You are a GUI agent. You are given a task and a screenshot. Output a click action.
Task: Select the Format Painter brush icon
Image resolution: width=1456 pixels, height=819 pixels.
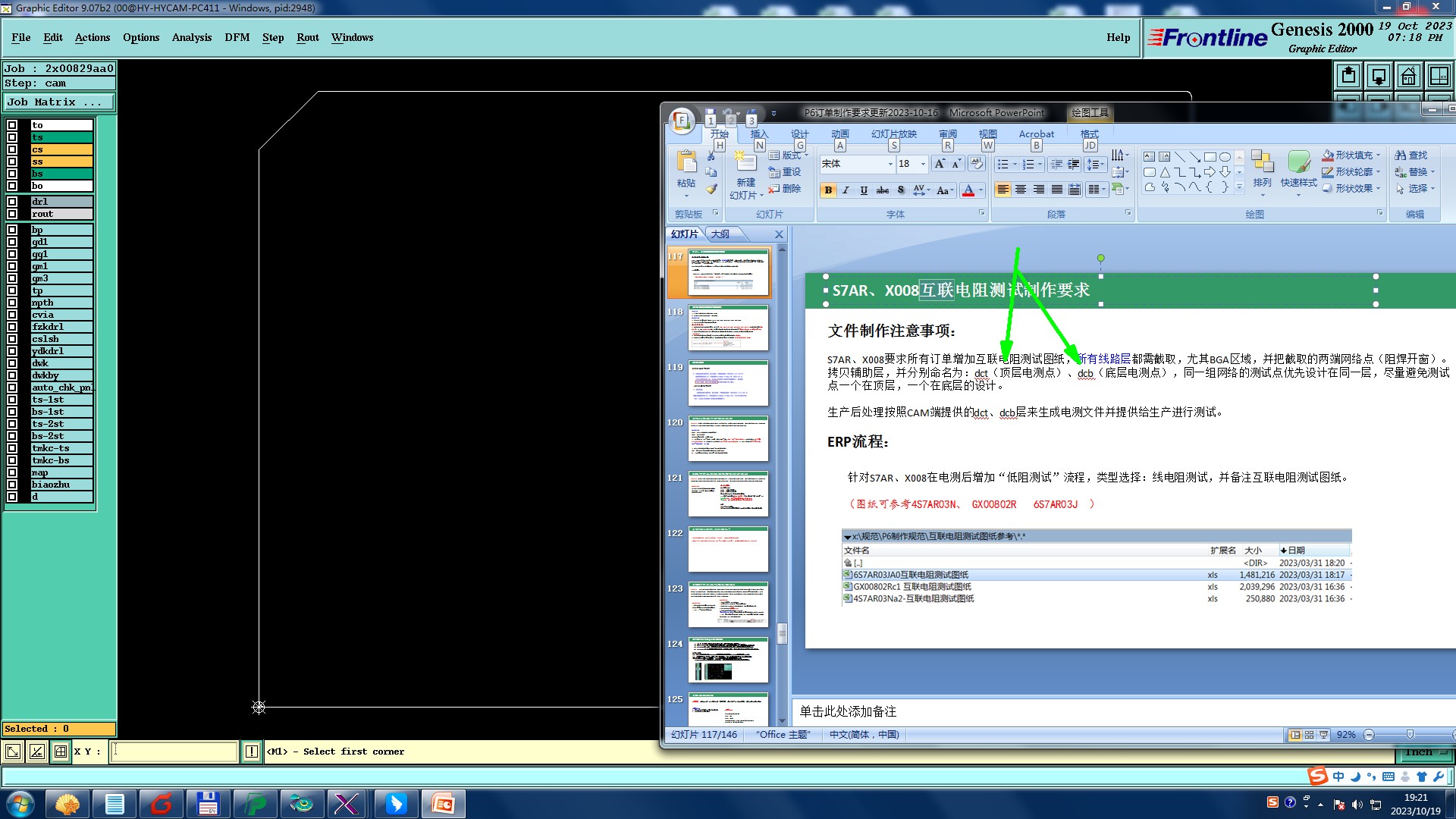click(x=711, y=189)
